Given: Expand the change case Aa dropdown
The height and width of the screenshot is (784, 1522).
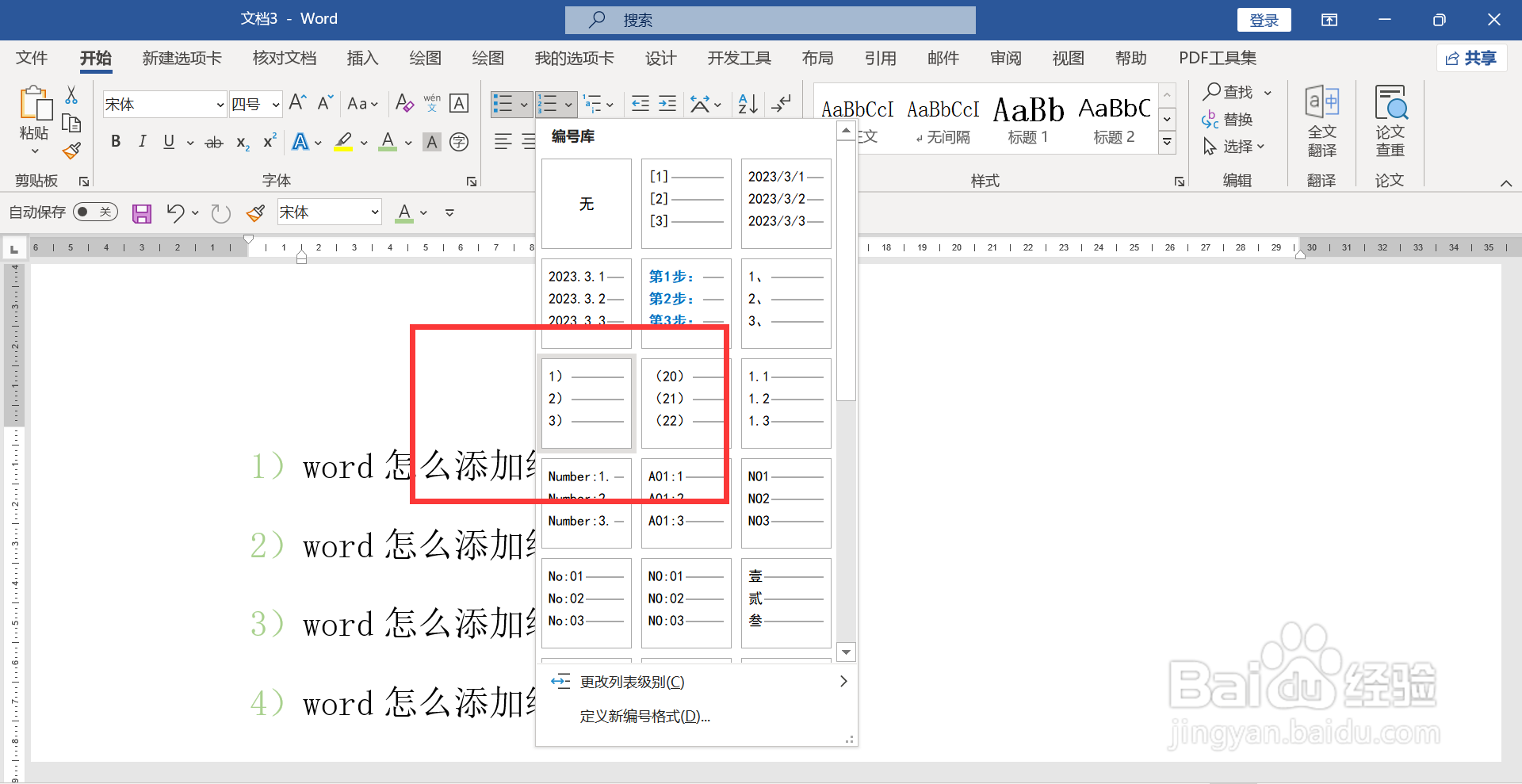Looking at the screenshot, I should coord(362,104).
